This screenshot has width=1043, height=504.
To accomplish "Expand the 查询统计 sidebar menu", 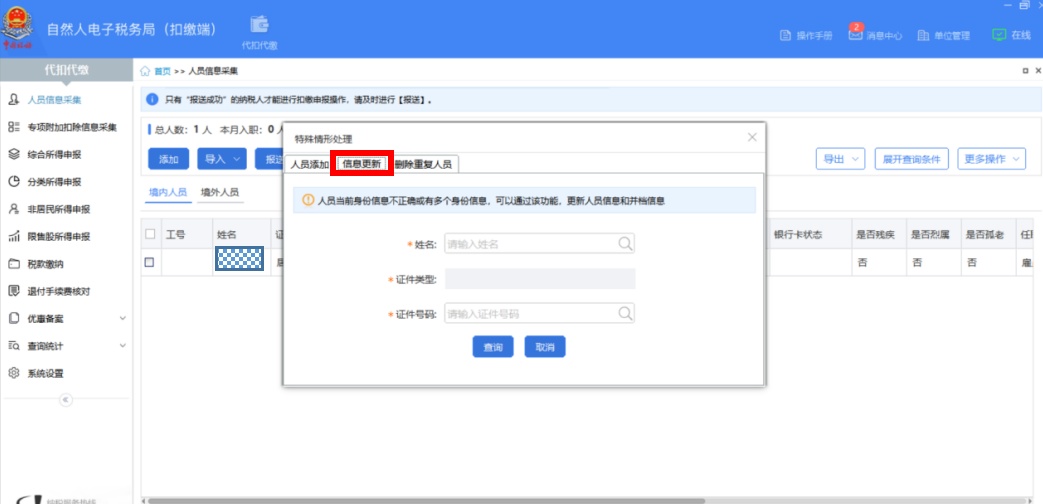I will point(67,346).
